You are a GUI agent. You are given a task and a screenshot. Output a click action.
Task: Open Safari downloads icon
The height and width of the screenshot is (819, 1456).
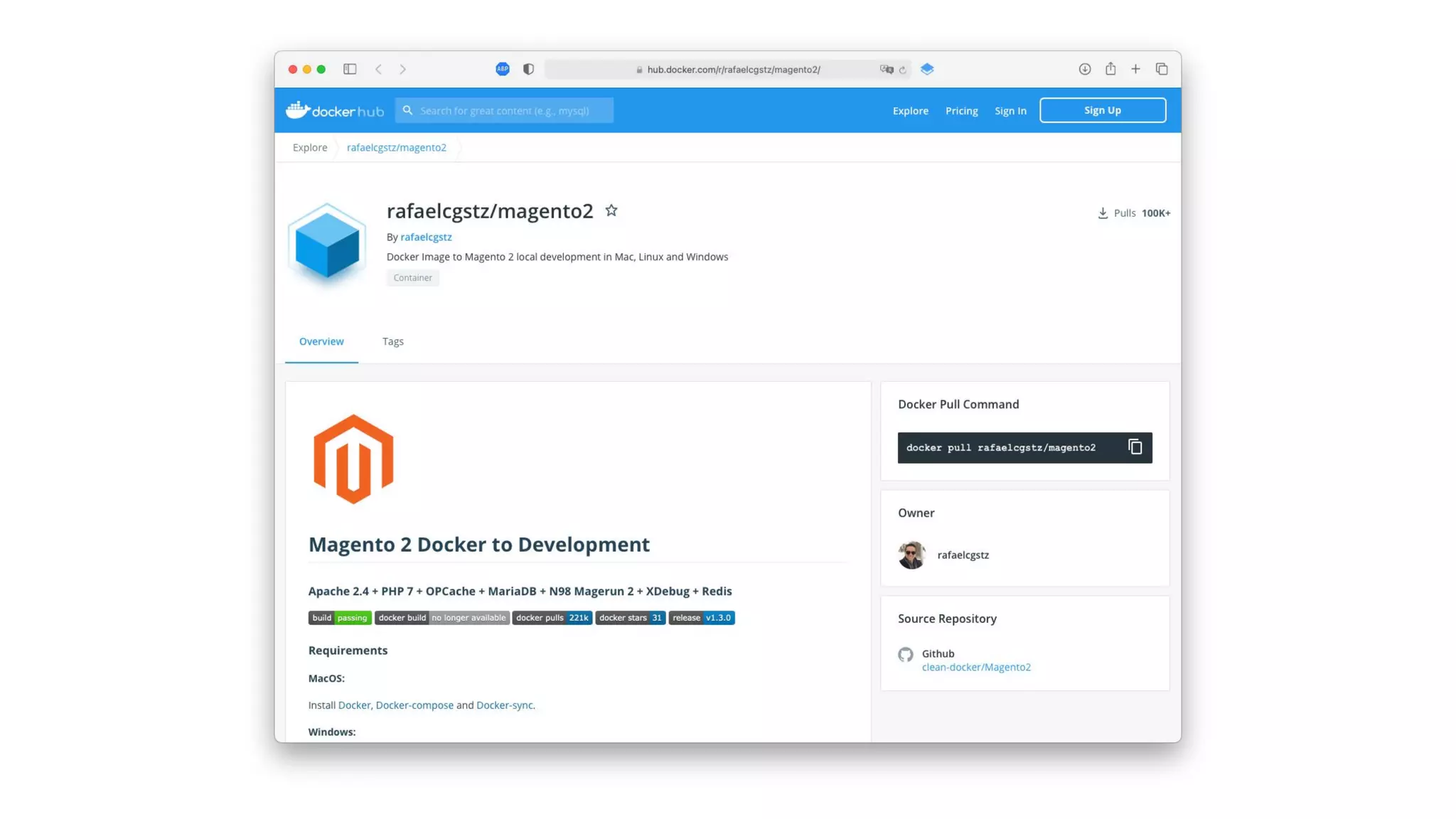tap(1084, 69)
